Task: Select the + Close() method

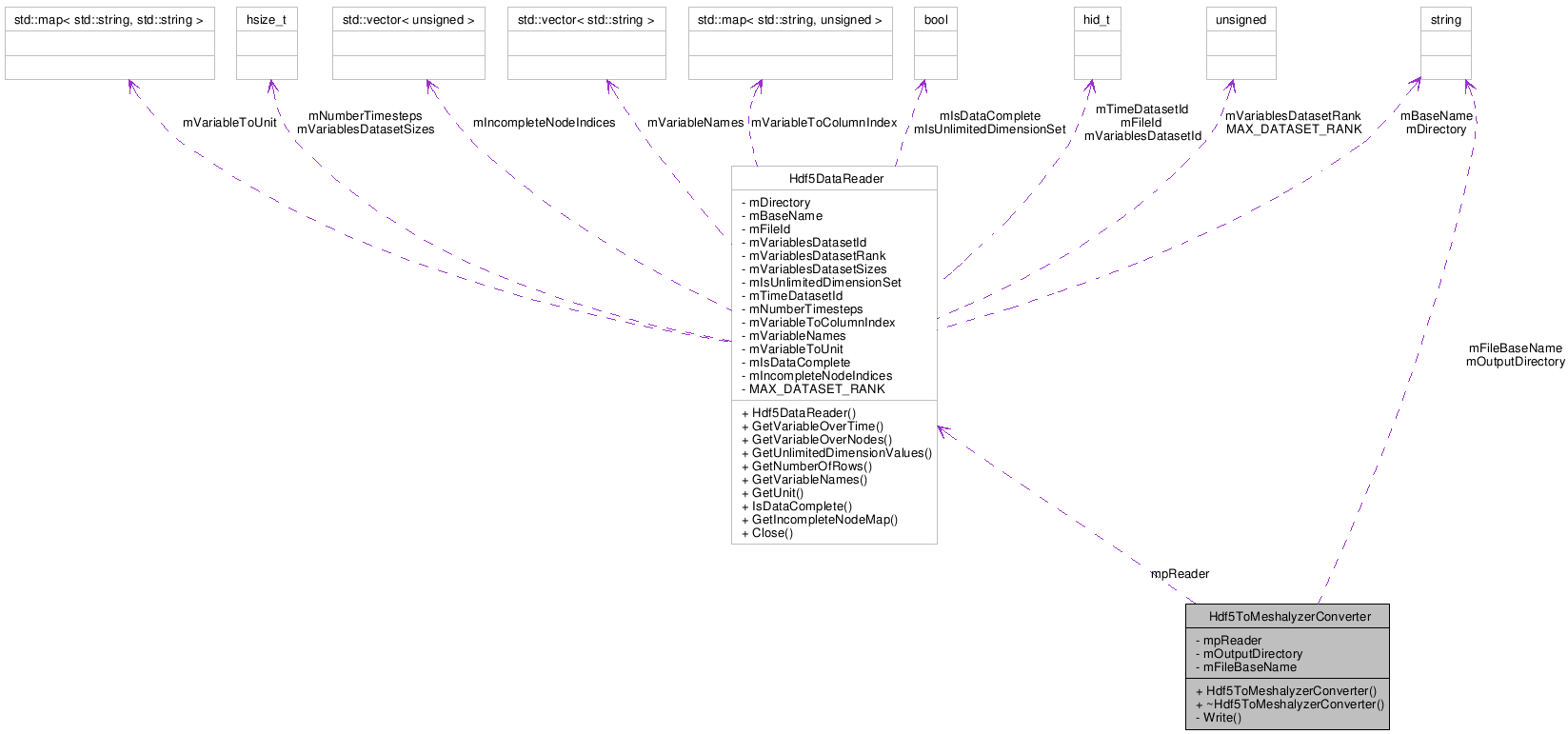Action: tap(767, 533)
